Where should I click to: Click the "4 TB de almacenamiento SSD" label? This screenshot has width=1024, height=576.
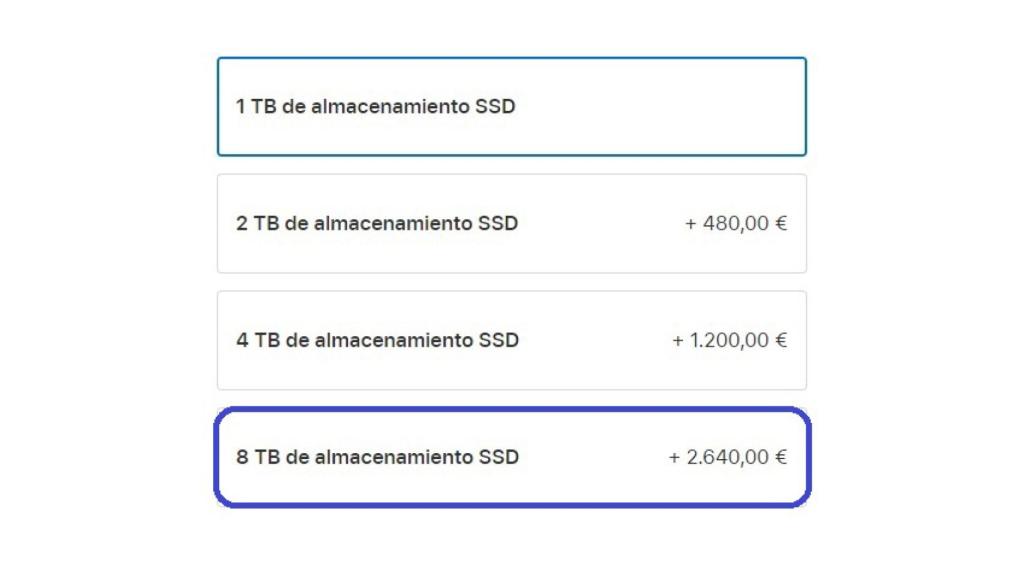coord(377,340)
